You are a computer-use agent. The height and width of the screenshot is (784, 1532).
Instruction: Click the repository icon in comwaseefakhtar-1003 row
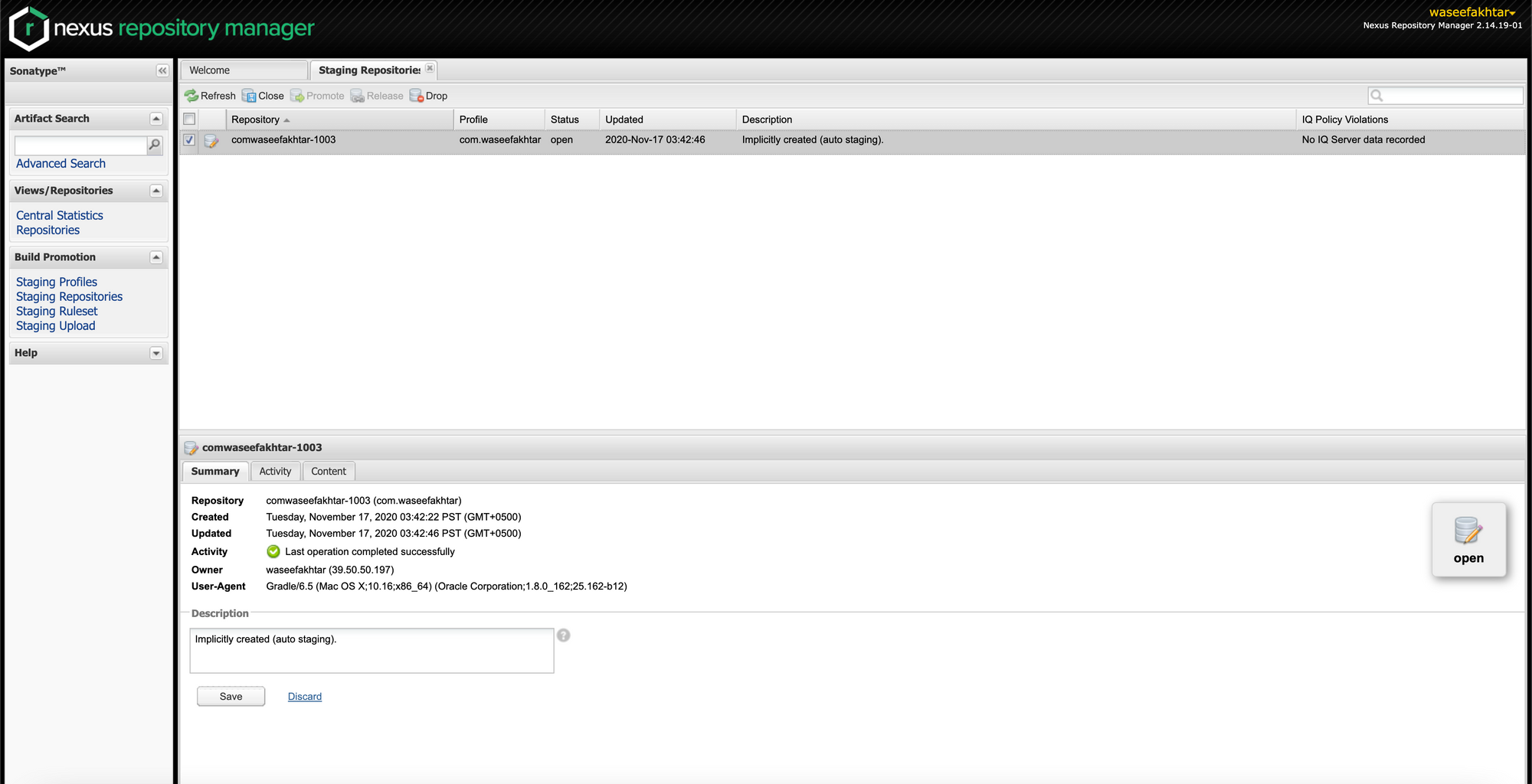coord(211,141)
